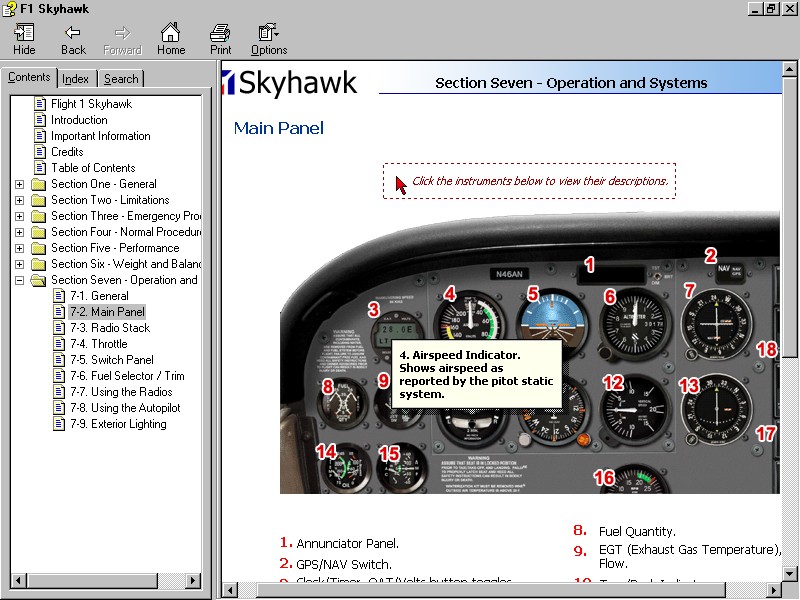Click the page icon beside 7-3. Radio Stack
800x600 pixels.
click(59, 328)
